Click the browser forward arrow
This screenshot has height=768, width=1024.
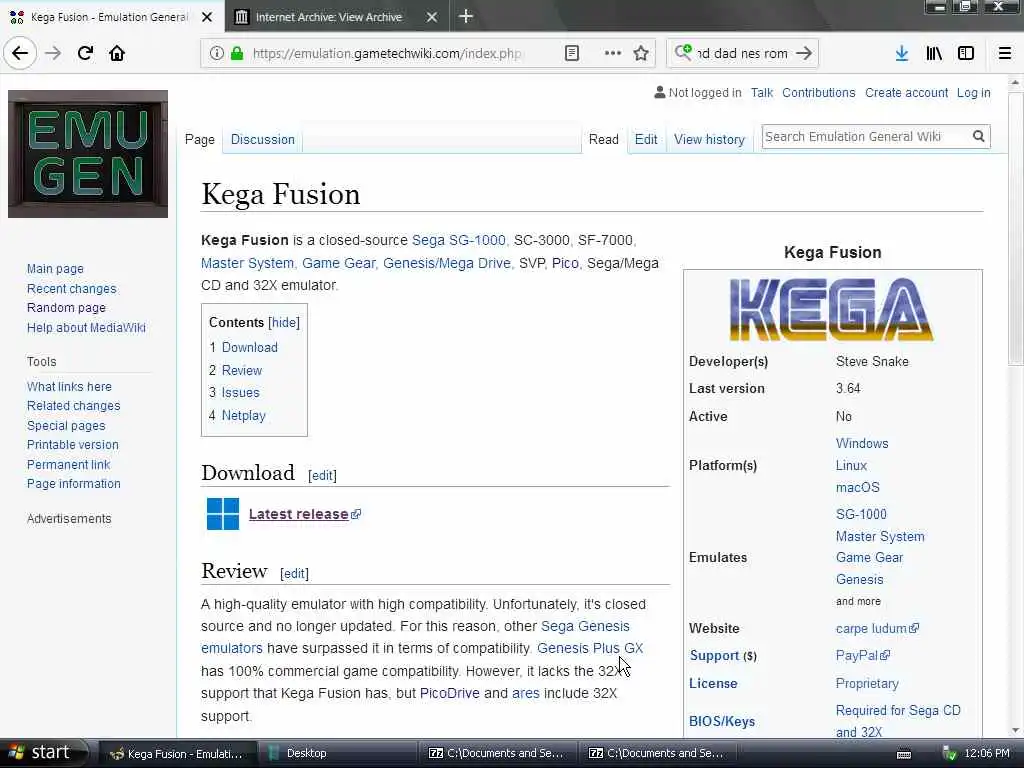coord(53,53)
